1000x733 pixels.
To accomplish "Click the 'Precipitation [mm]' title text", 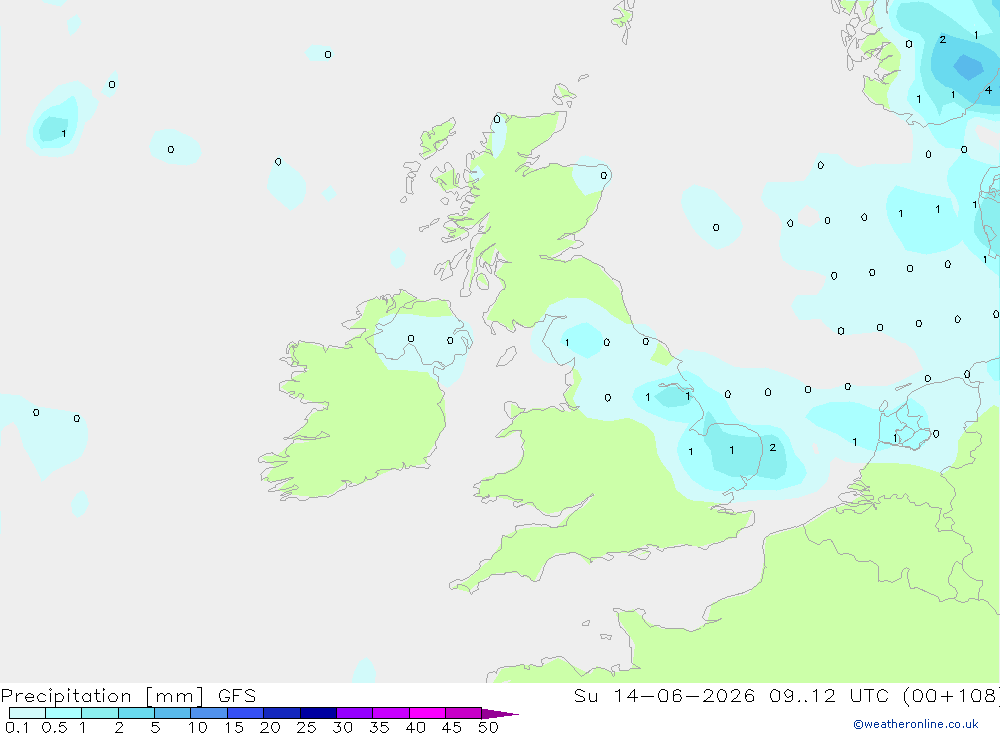I will coord(102,696).
